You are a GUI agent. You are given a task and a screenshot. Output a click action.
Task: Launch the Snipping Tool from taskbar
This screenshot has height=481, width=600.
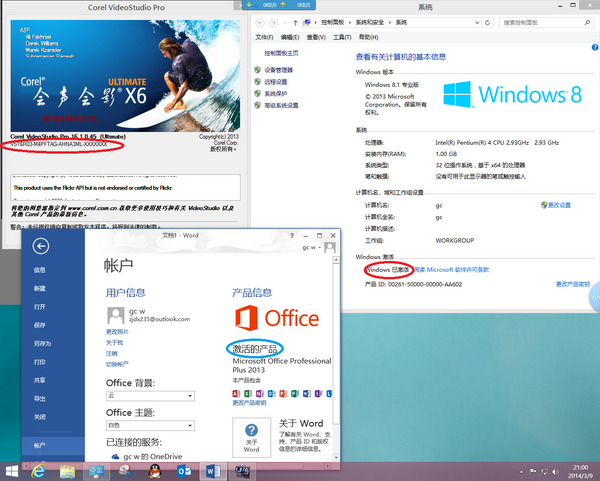point(126,471)
